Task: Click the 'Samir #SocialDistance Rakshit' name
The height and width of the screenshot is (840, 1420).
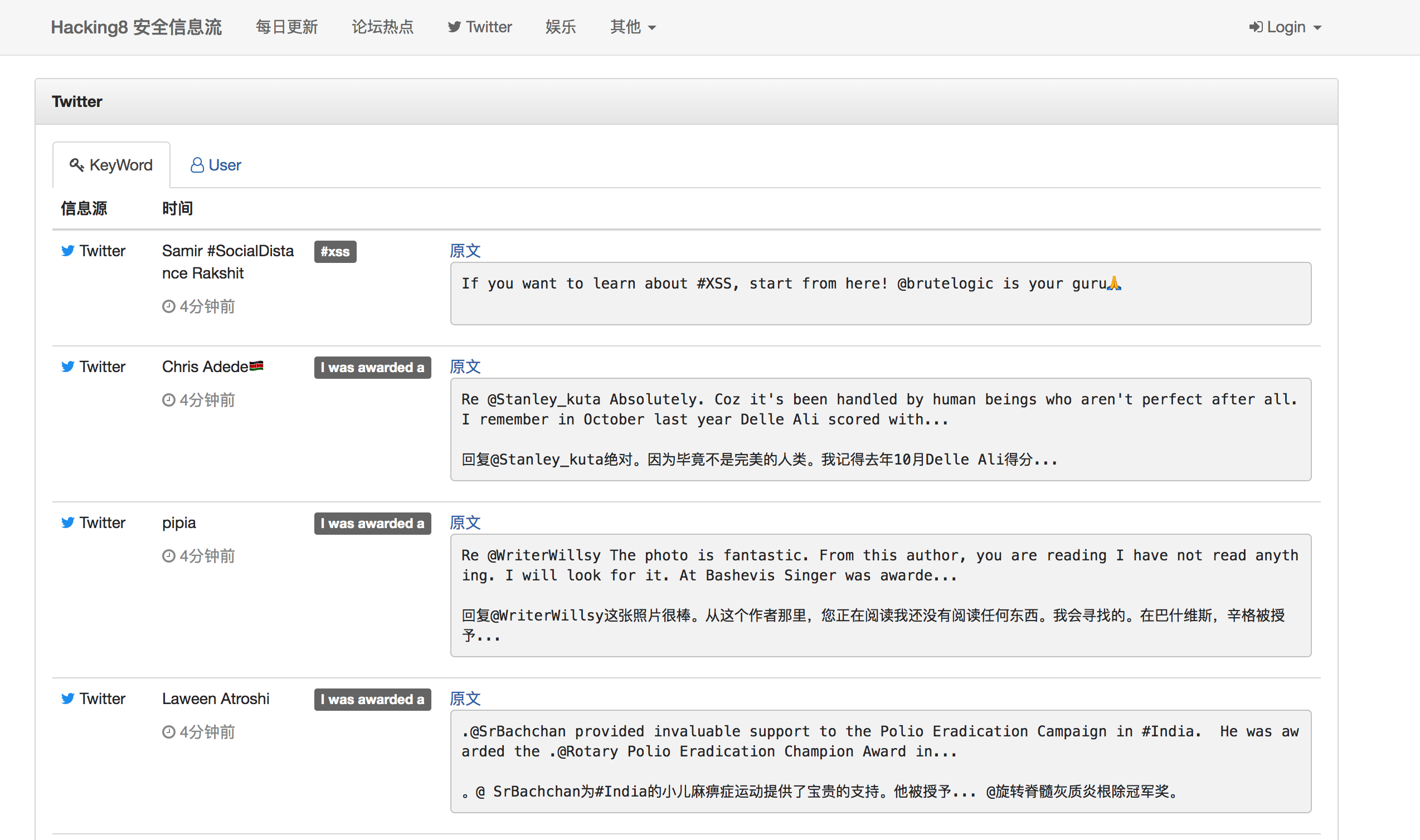Action: 227,262
